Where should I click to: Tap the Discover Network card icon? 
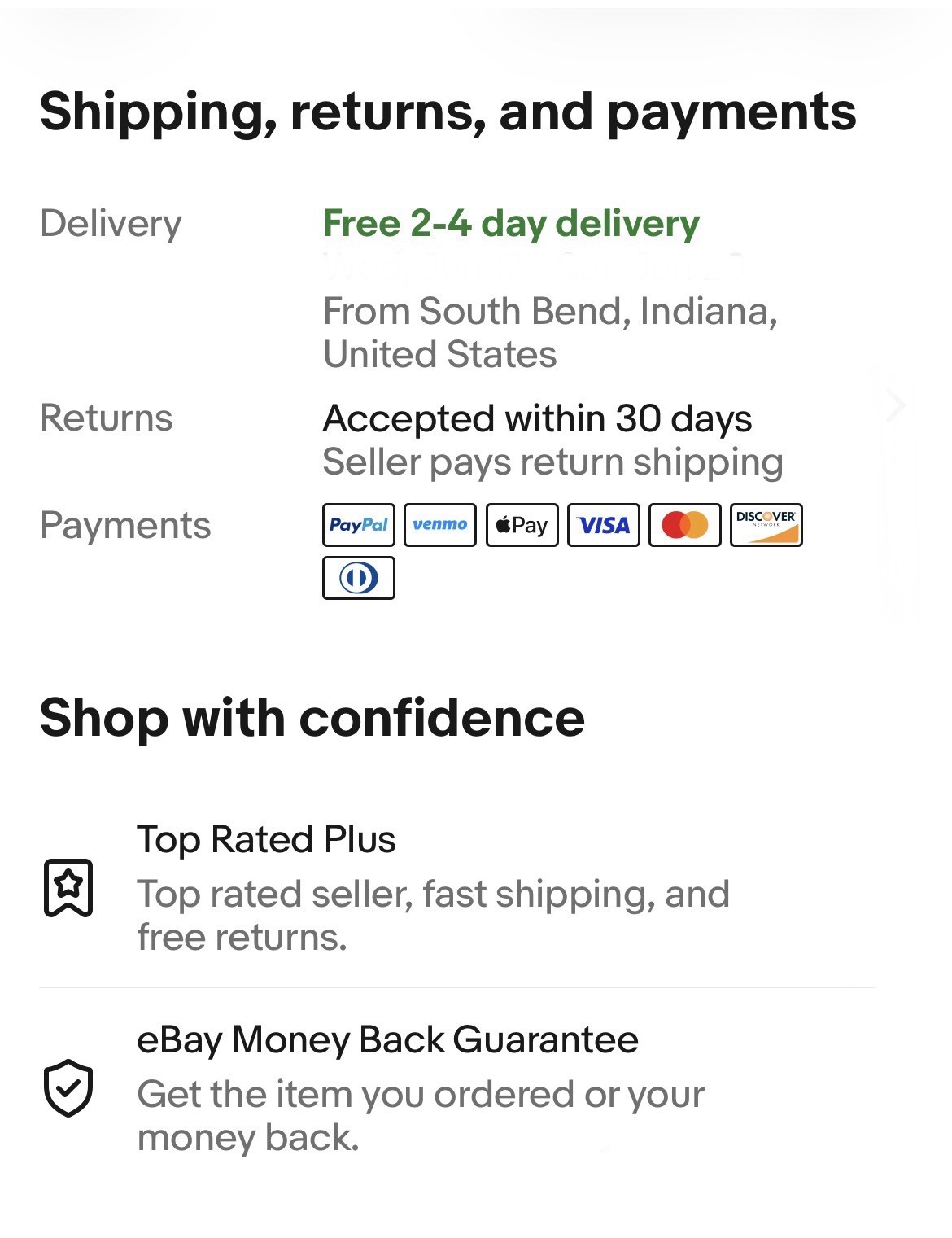[x=766, y=525]
